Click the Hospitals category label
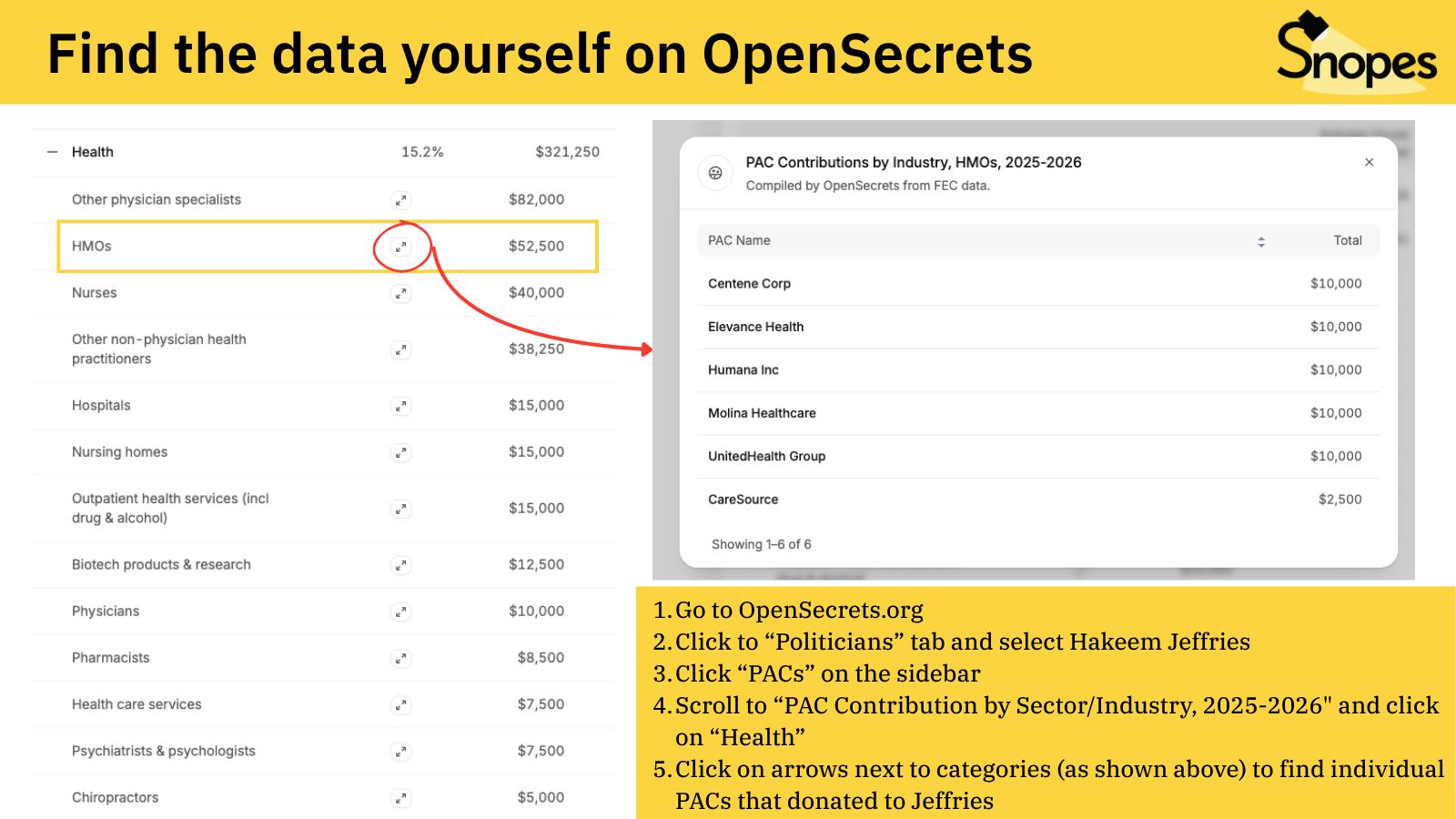The image size is (1456, 819). point(101,406)
